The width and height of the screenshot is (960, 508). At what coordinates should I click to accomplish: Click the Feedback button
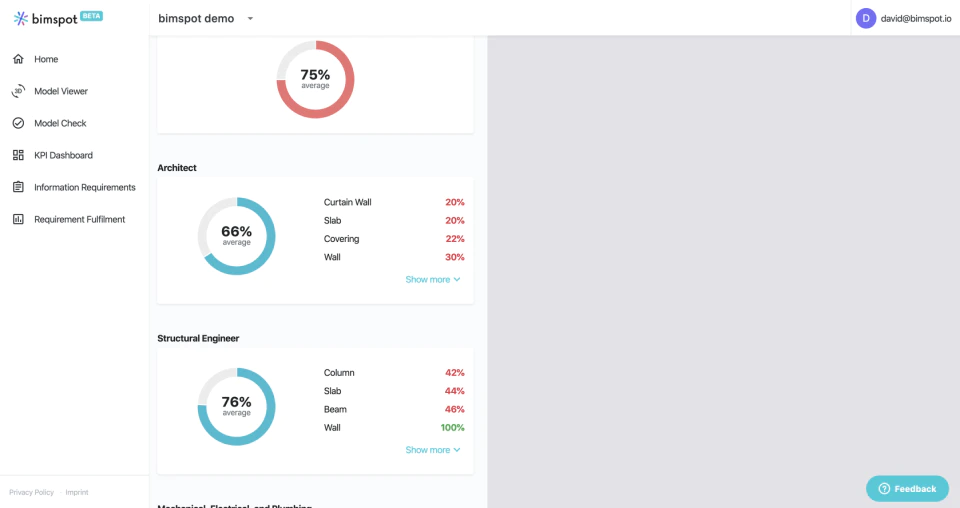click(x=907, y=488)
